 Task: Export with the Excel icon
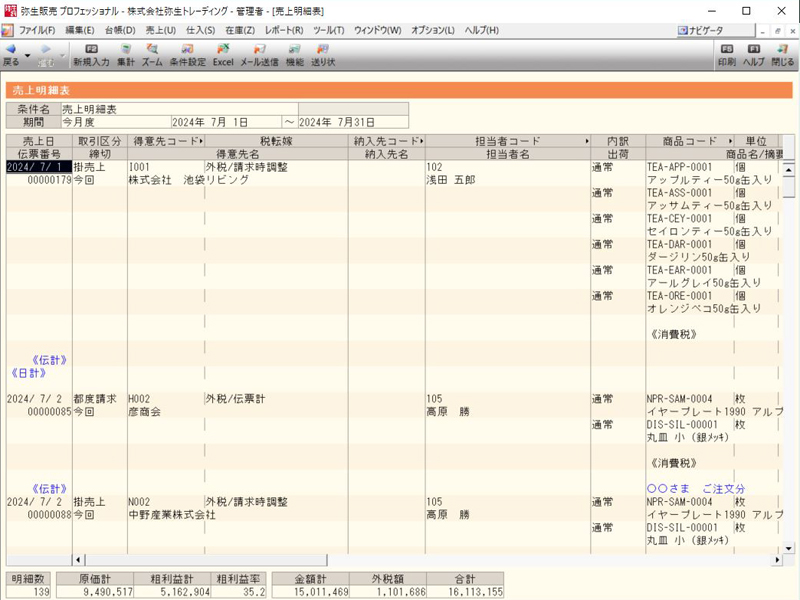[223, 49]
